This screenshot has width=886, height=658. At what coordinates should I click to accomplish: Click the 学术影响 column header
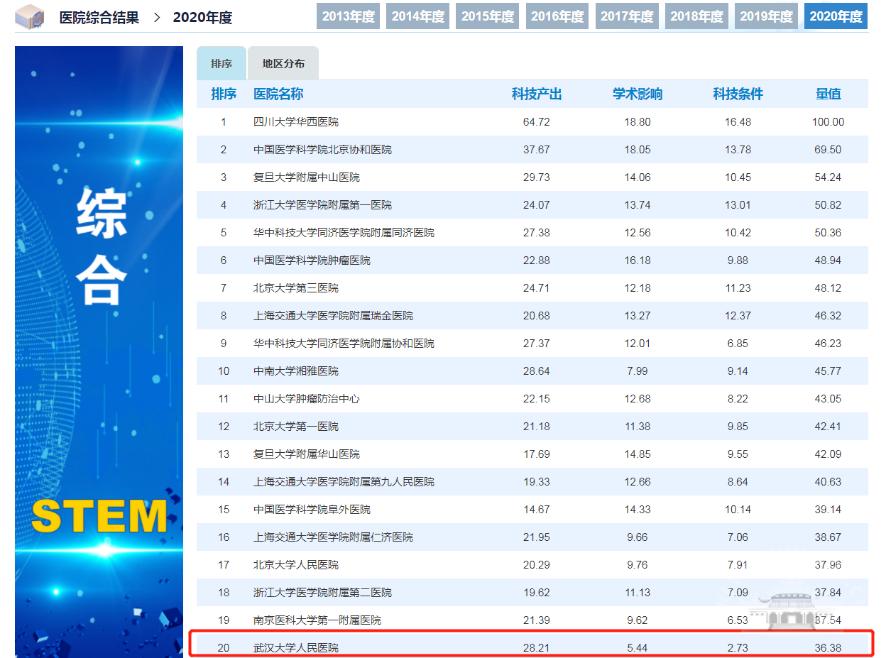click(637, 94)
